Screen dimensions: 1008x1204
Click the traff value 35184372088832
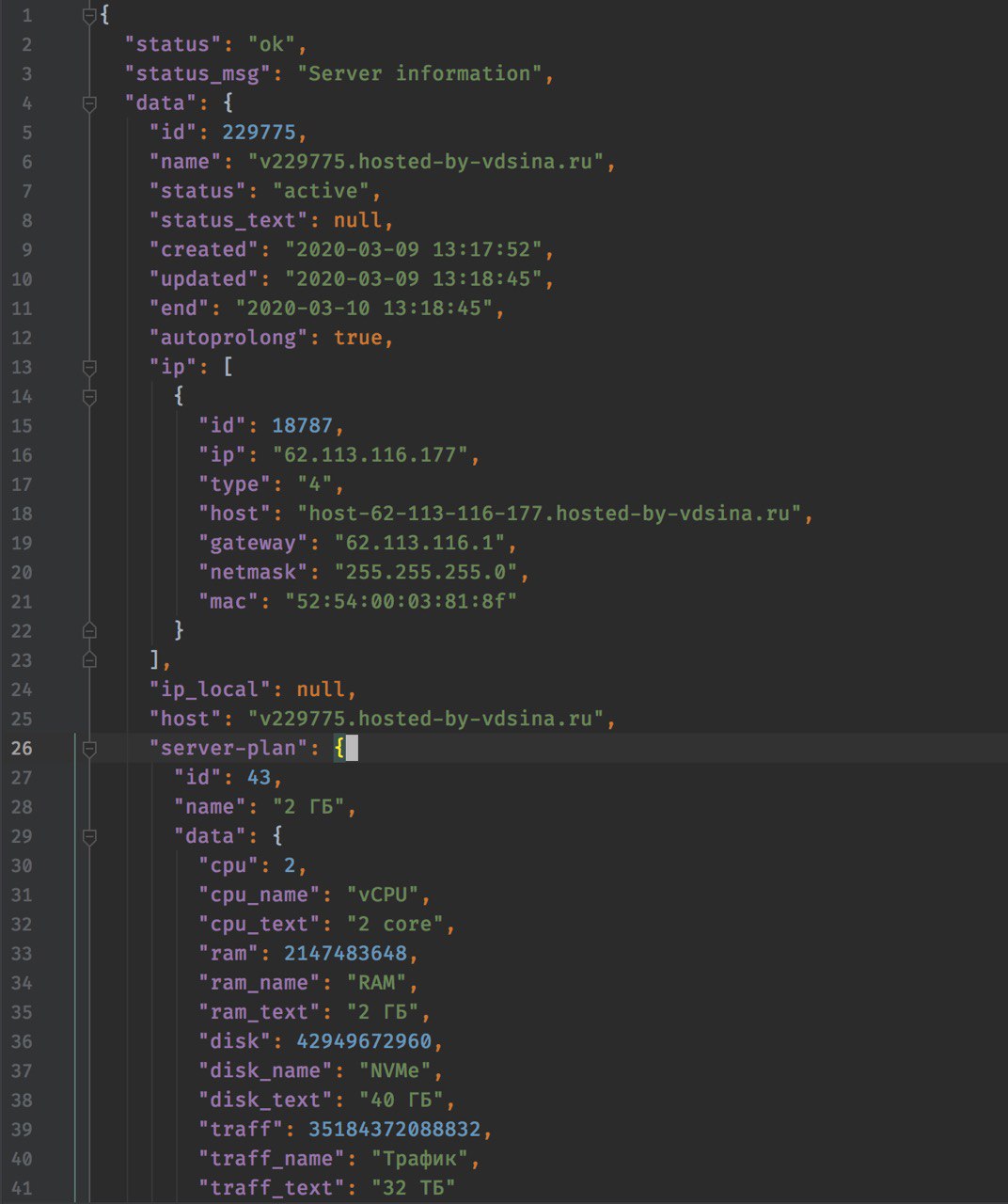coord(395,1129)
